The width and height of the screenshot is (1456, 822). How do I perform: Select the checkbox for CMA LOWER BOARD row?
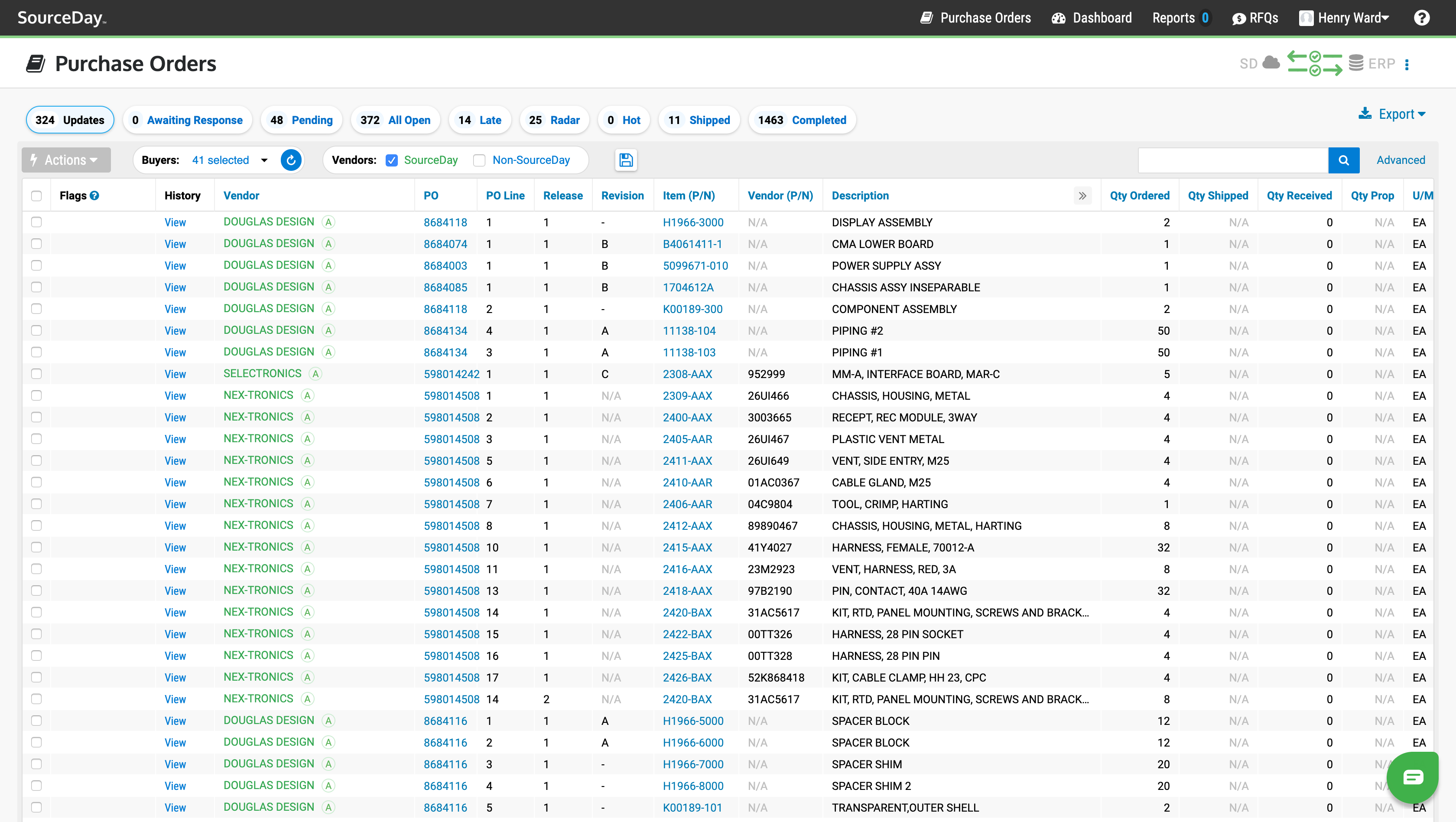pos(36,244)
